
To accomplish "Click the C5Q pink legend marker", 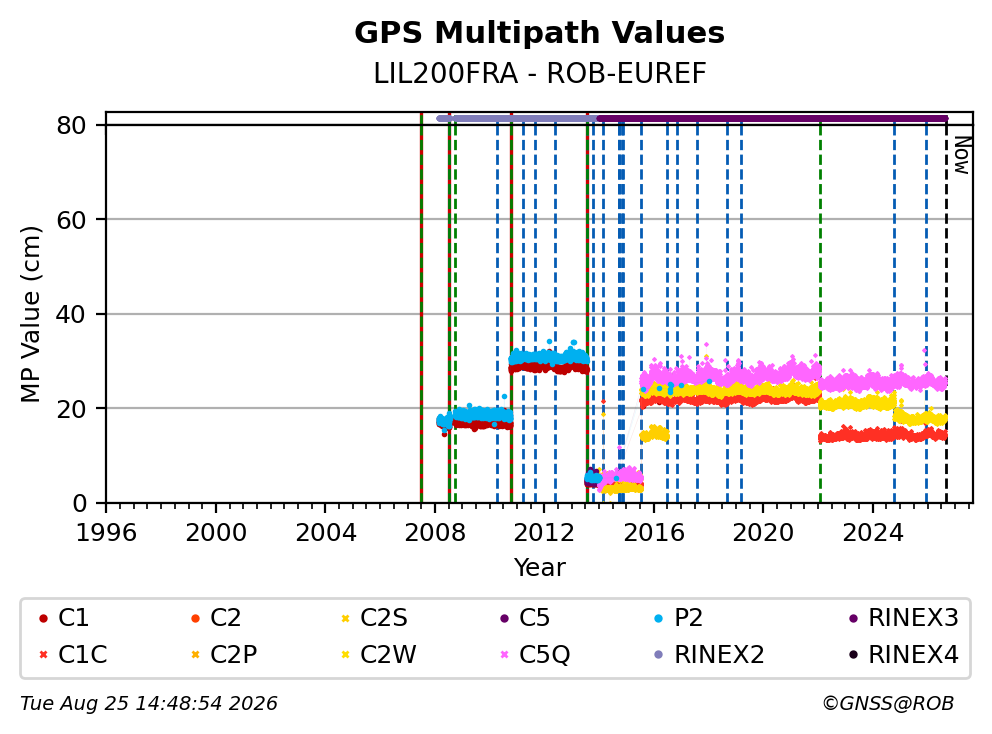I will (x=504, y=655).
